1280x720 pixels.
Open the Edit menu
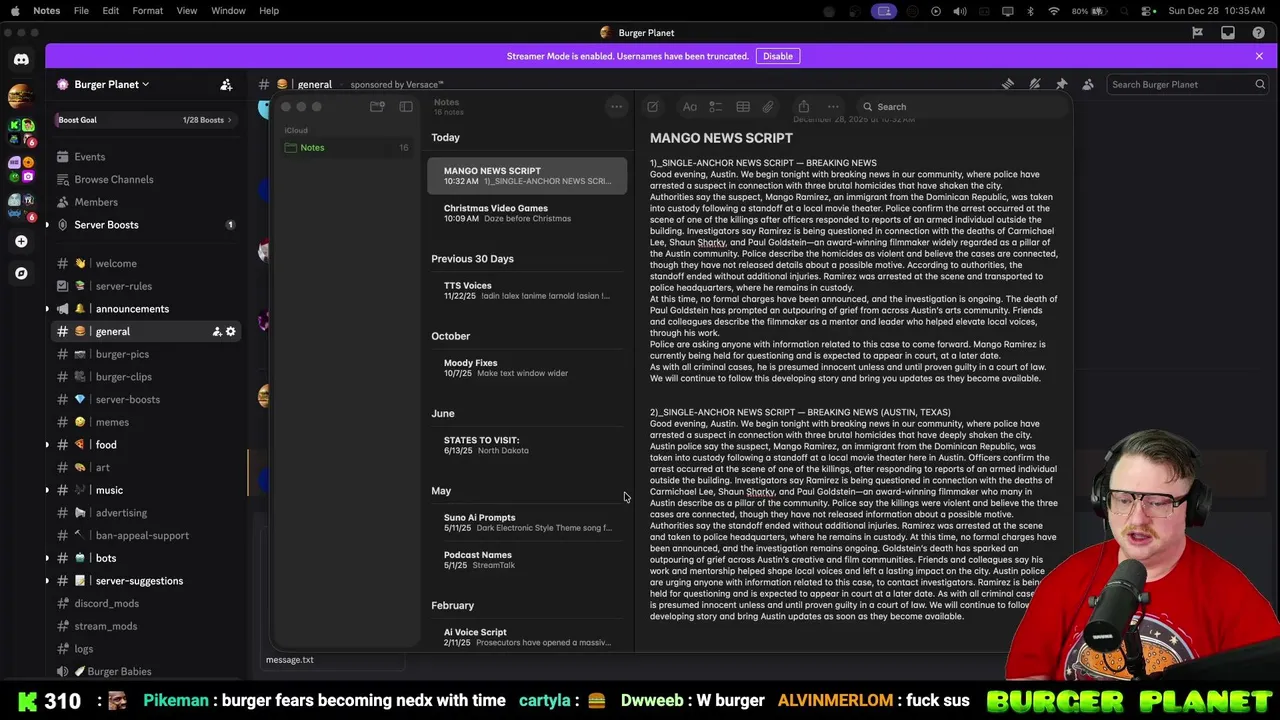(x=111, y=11)
